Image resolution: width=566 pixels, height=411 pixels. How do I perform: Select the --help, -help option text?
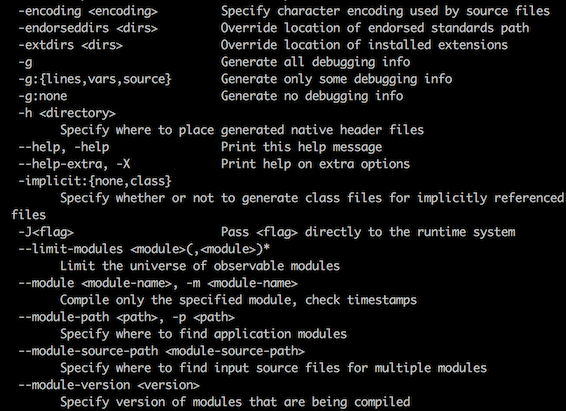[x=64, y=147]
